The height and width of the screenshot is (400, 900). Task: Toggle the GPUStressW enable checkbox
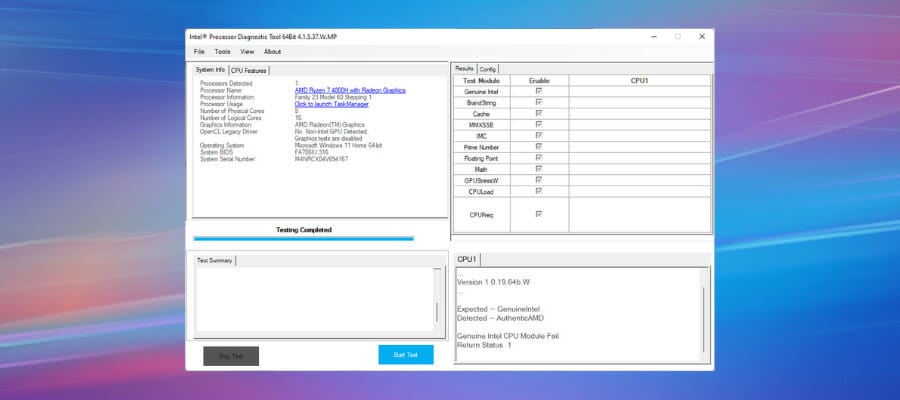coord(539,180)
